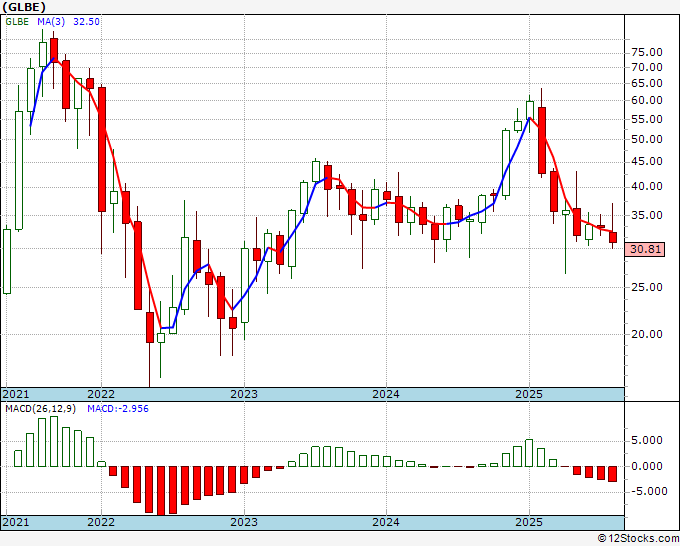Select the MACD:-2.956 value readout
This screenshot has width=680, height=546.
[118, 409]
